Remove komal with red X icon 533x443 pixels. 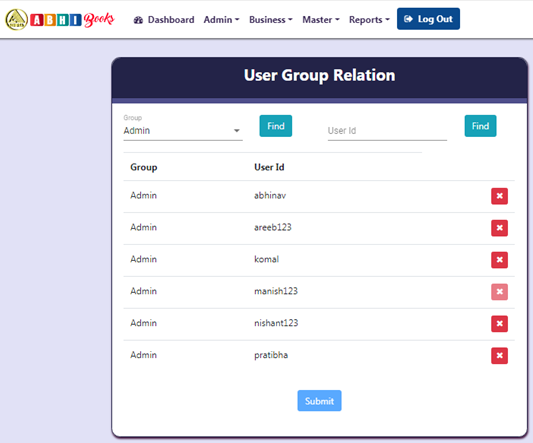[499, 260]
